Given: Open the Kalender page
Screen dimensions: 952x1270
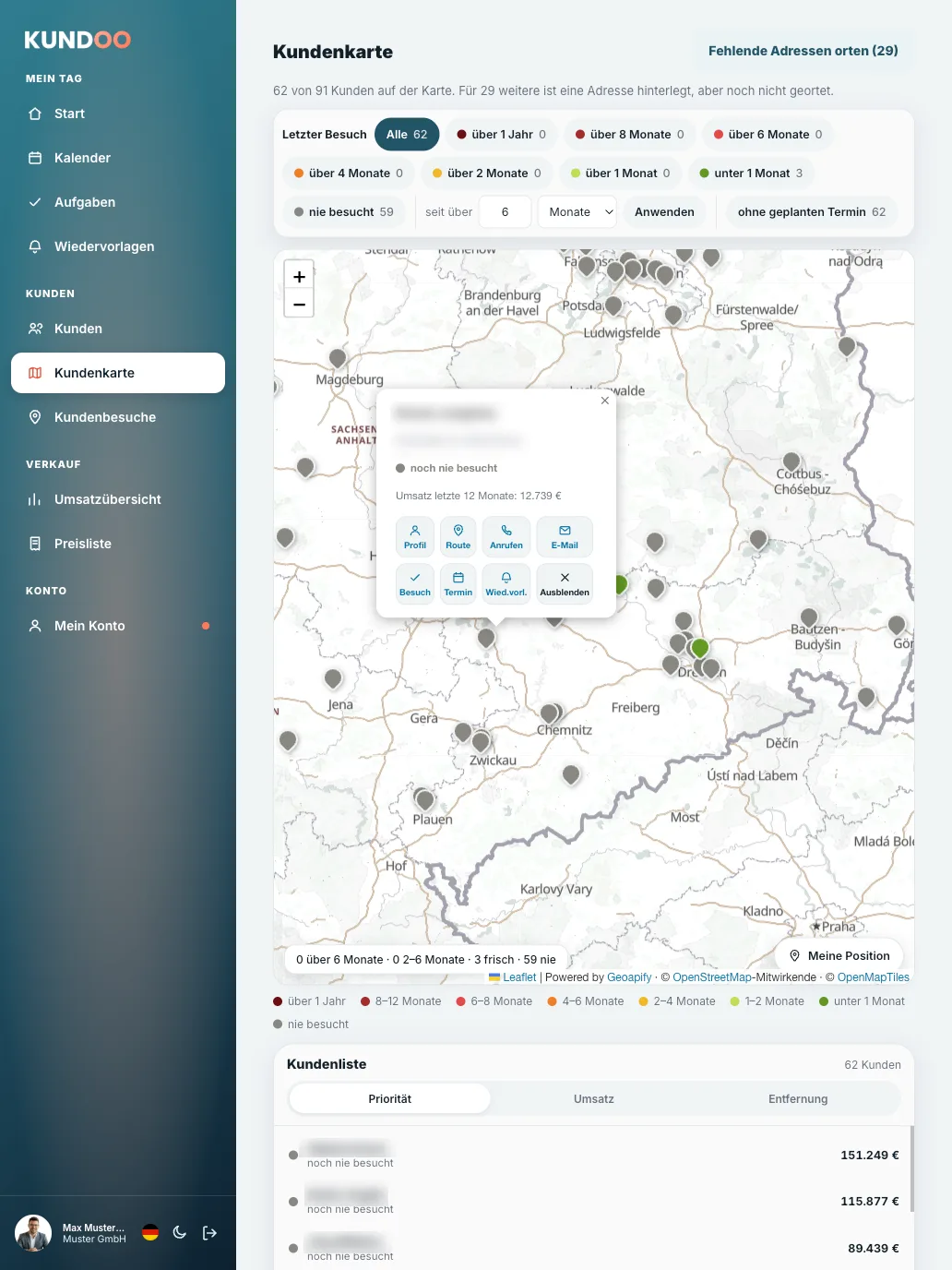Looking at the screenshot, I should [118, 158].
